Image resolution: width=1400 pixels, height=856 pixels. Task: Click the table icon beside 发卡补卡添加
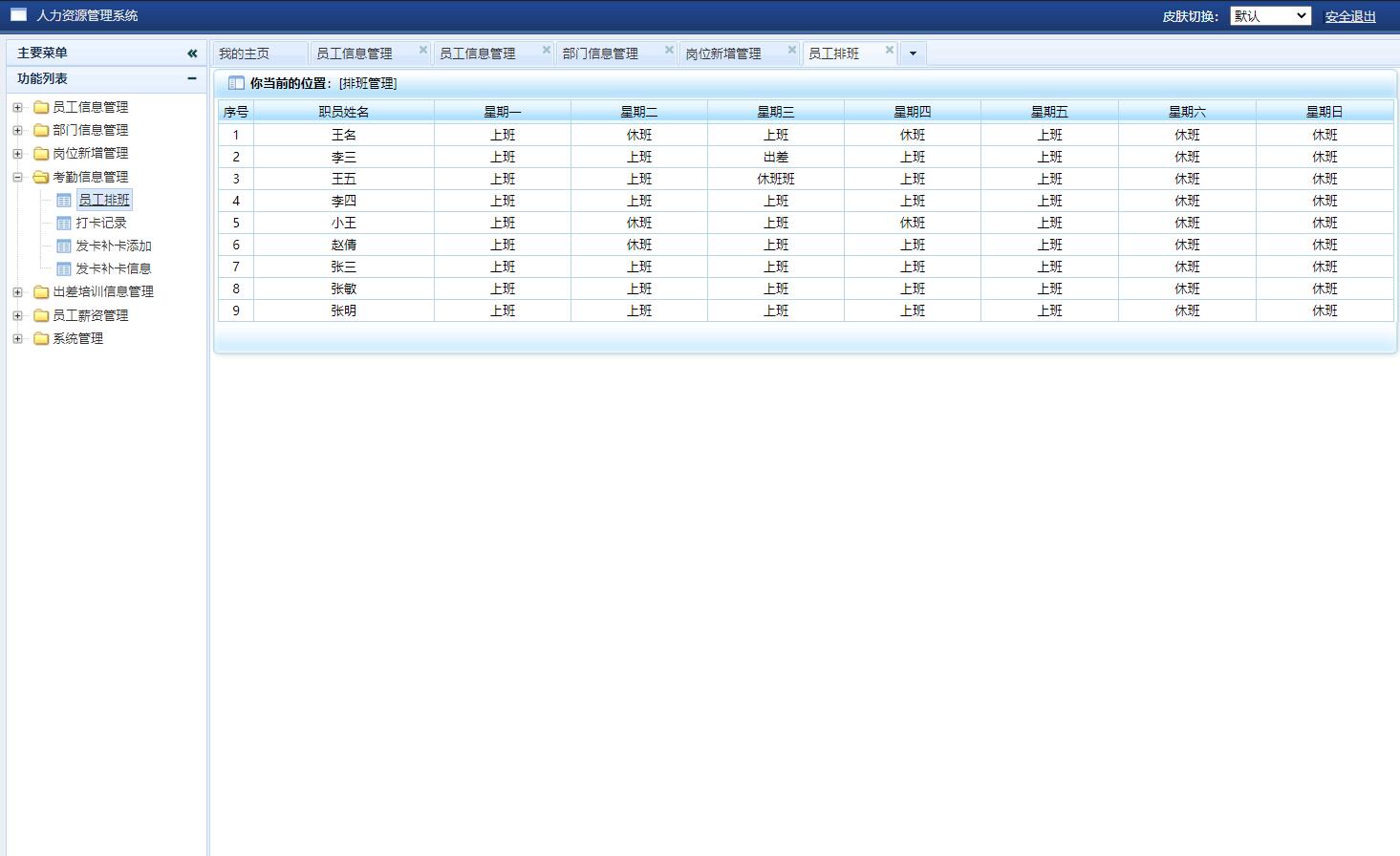(x=64, y=246)
